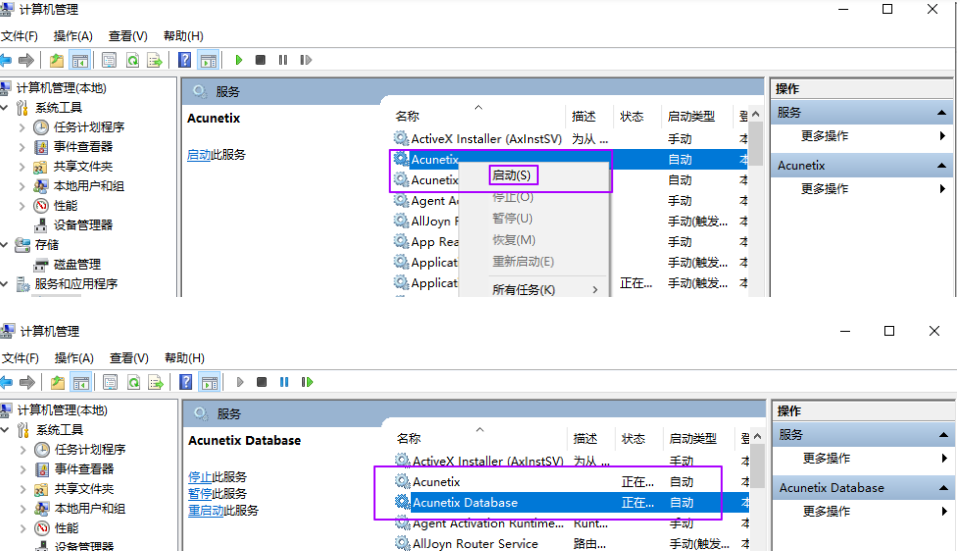Image resolution: width=960 pixels, height=560 pixels.
Task: Select highlighted Acunetix row in upper window list
Action: pos(569,160)
